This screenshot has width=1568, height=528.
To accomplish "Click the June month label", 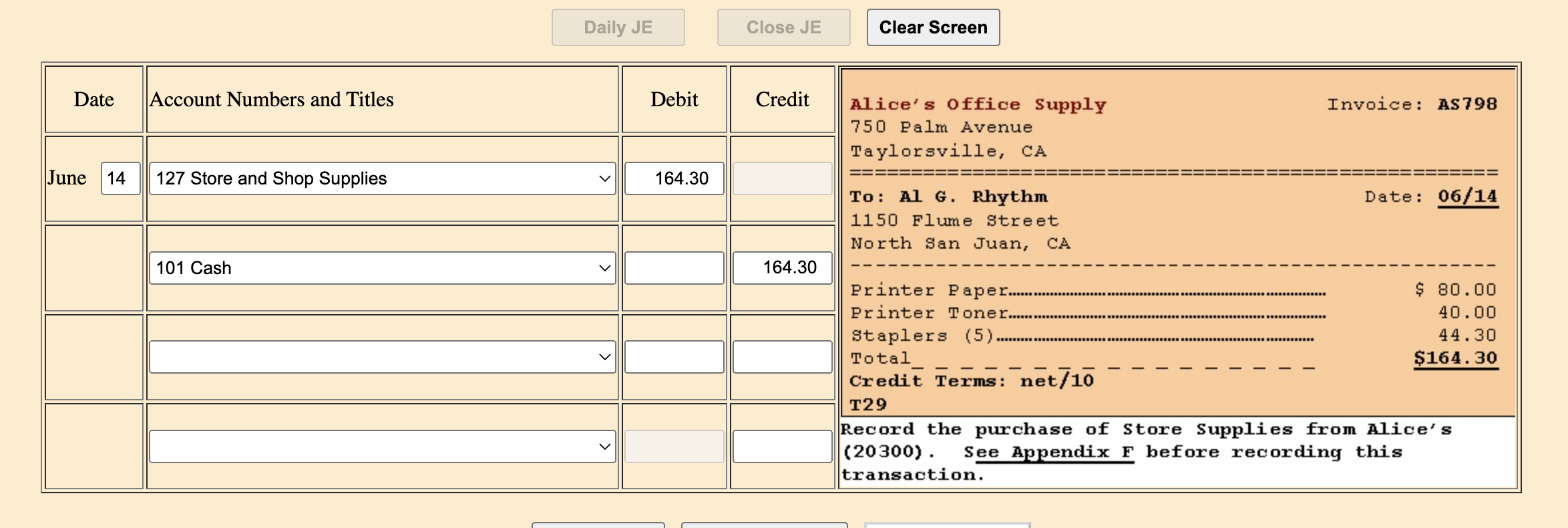I will point(67,178).
